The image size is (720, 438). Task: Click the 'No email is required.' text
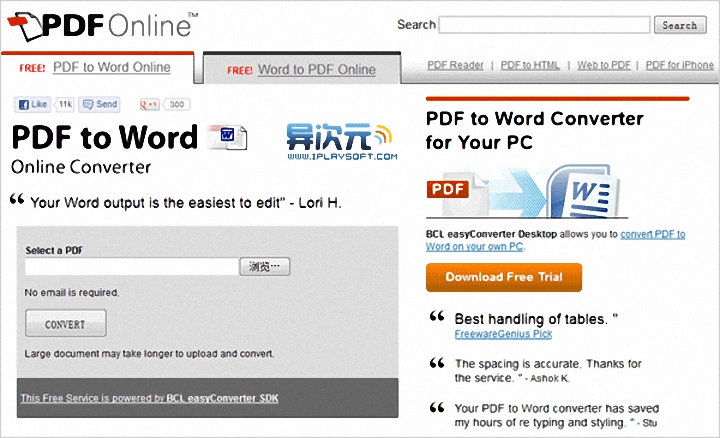click(72, 292)
